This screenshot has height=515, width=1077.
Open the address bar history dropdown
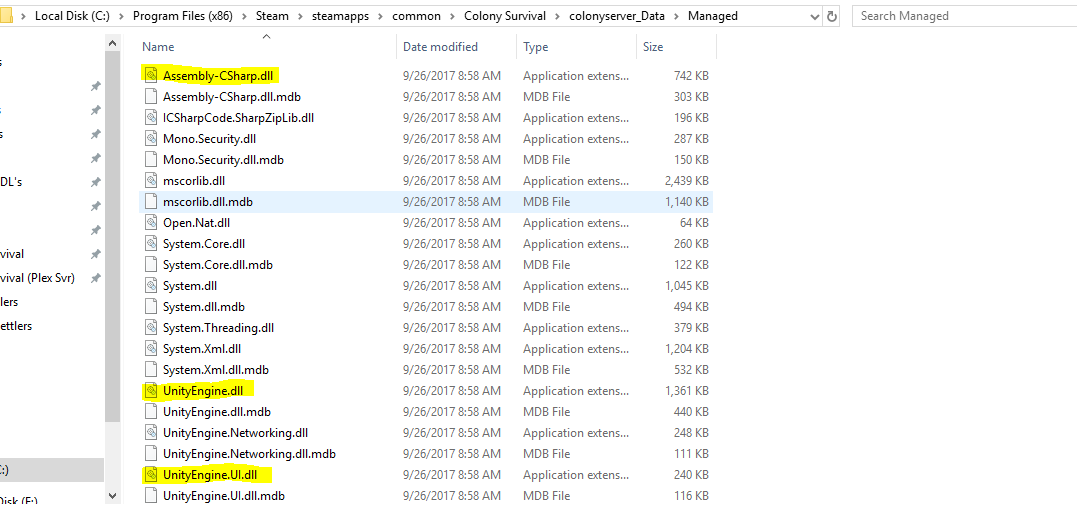click(x=814, y=16)
